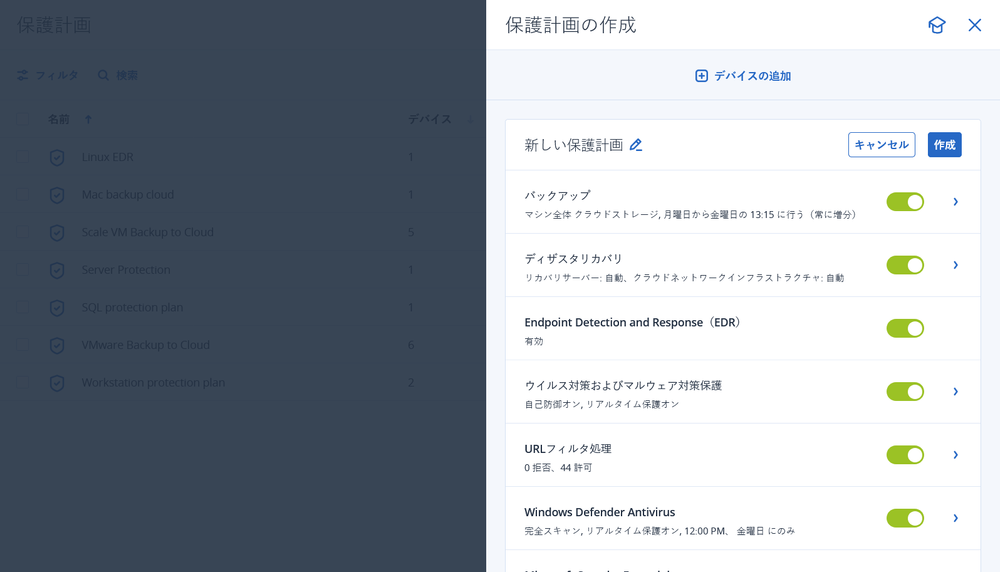This screenshot has width=1000, height=572.
Task: Open the Server Protection plan name
Action: 126,270
